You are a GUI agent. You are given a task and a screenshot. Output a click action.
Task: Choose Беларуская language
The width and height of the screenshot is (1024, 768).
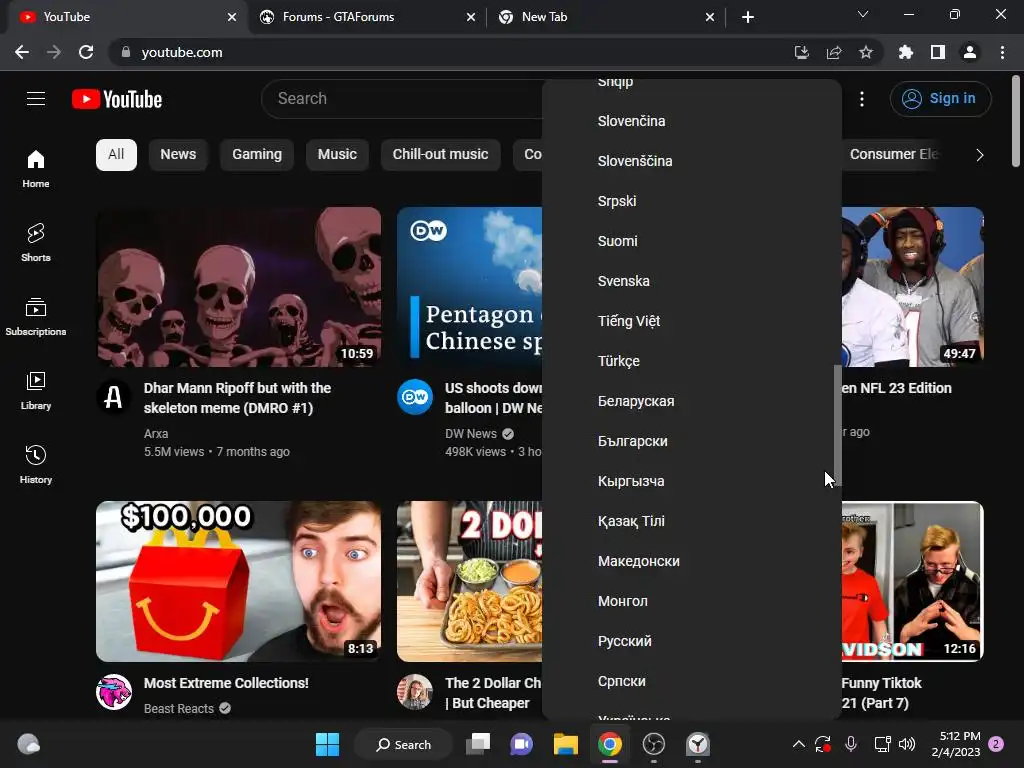click(x=692, y=401)
